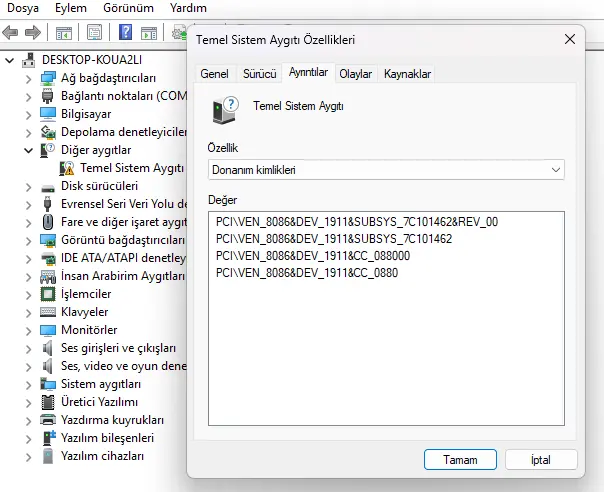Viewport: 604px width, 492px height.
Task: Click the speaker icon for Ses girişleri ve çıkışları
Action: click(x=47, y=348)
